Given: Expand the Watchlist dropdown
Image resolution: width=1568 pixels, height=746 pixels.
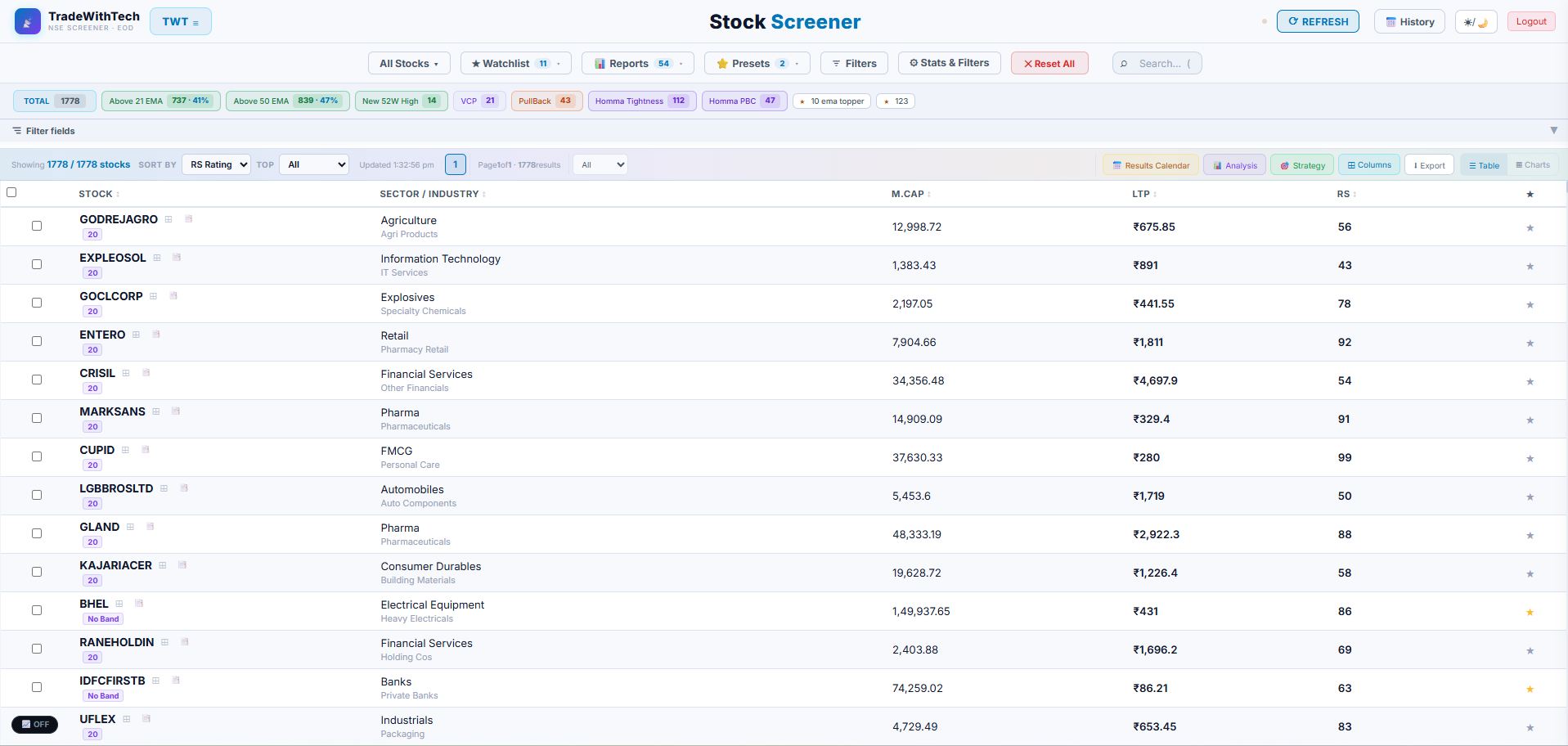Looking at the screenshot, I should [x=515, y=63].
